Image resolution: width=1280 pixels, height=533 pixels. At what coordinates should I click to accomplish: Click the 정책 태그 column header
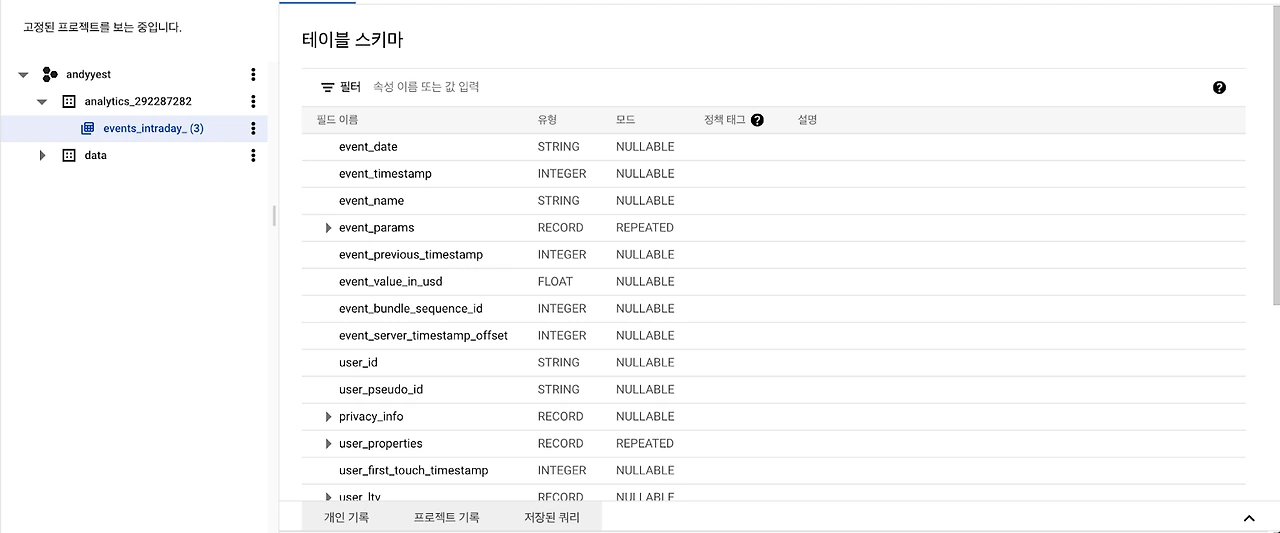pyautogui.click(x=724, y=120)
